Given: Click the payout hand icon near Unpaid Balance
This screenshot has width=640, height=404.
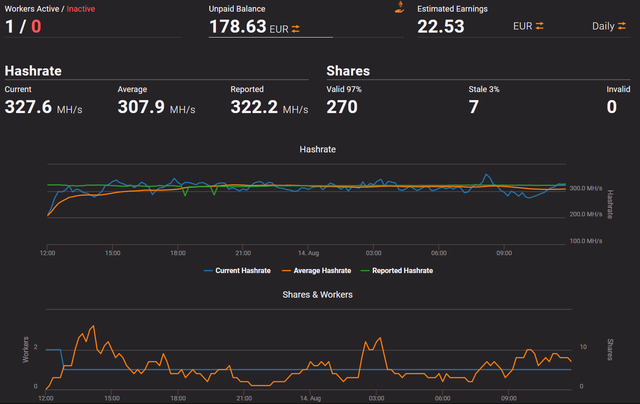Looking at the screenshot, I should [400, 7].
